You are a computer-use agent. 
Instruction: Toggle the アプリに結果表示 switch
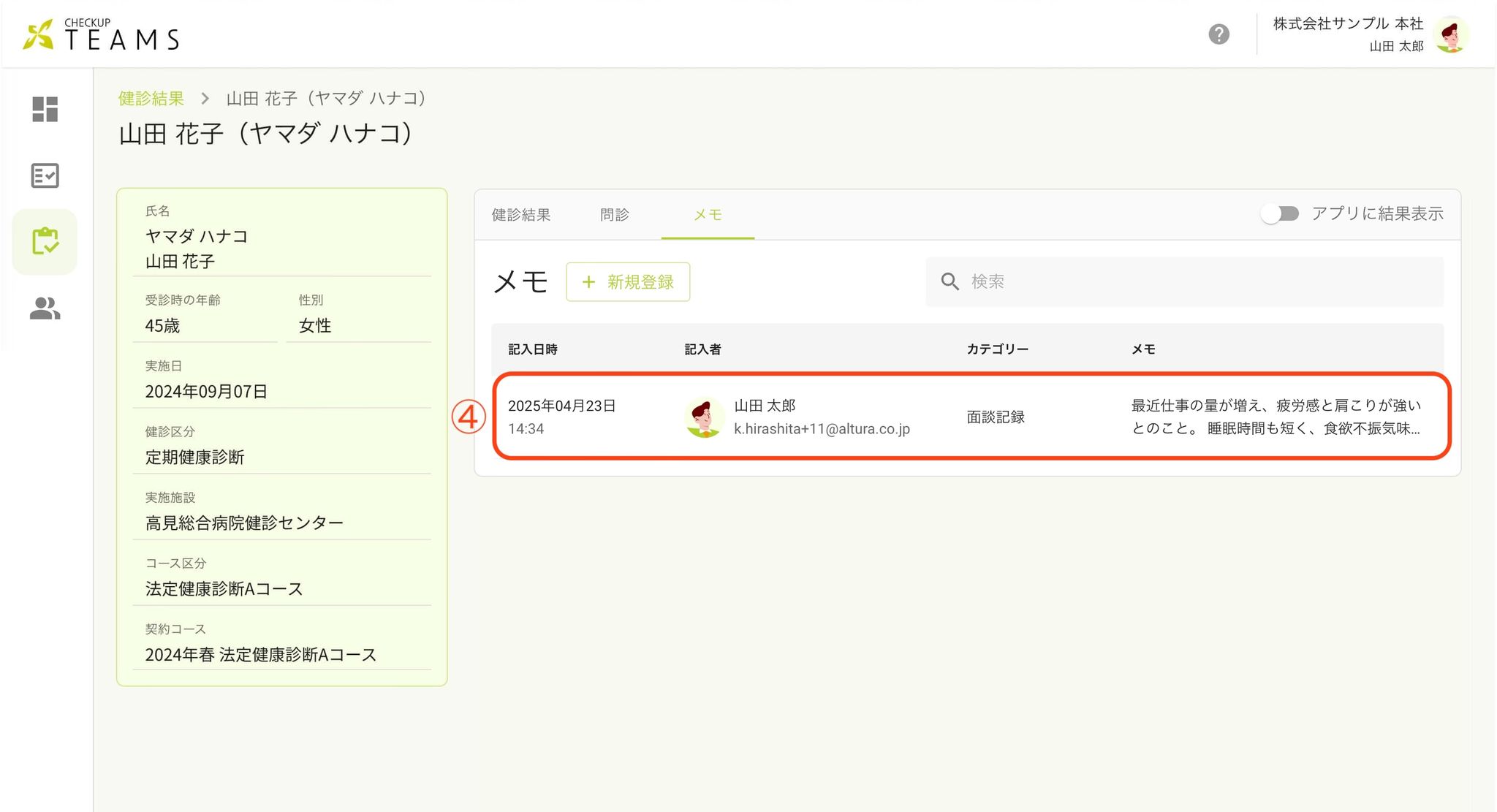click(1279, 213)
